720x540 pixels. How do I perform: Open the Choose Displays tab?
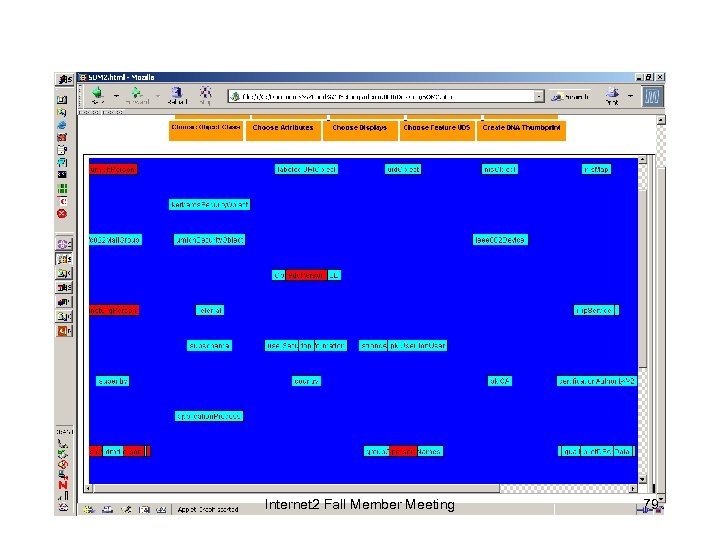(x=360, y=130)
